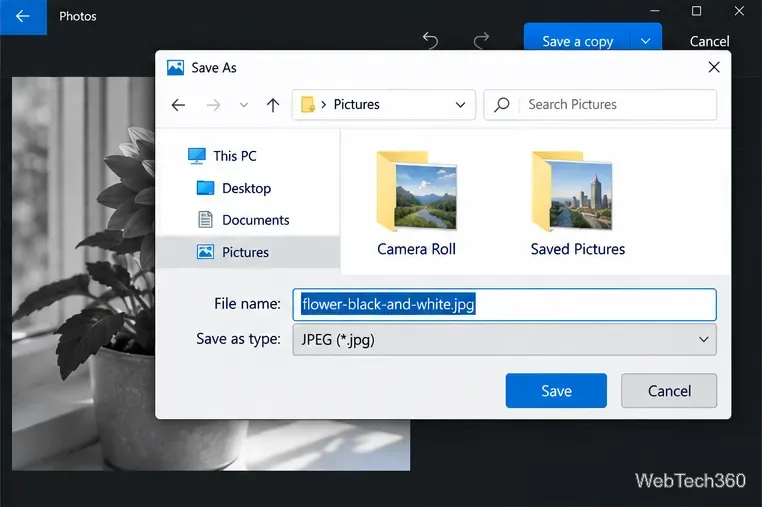The height and width of the screenshot is (507, 762).
Task: Open Save a copy dropdown arrow
Action: 646,41
